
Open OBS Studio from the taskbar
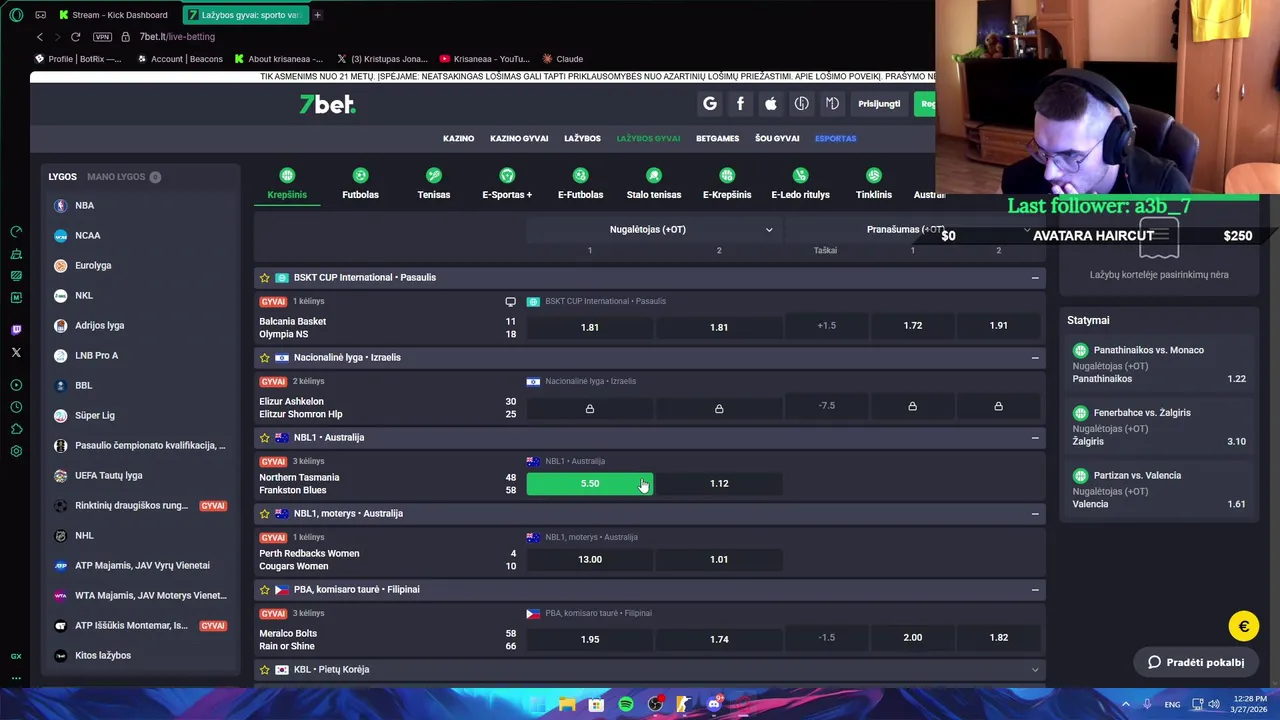point(655,705)
